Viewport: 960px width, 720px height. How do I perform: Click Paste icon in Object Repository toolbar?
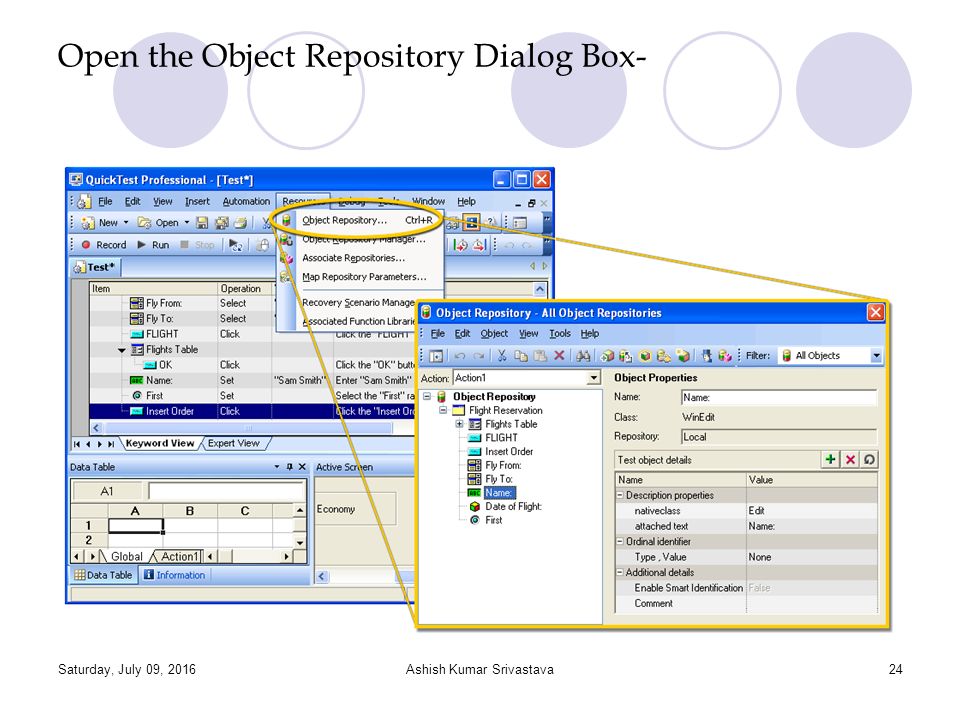[x=539, y=356]
